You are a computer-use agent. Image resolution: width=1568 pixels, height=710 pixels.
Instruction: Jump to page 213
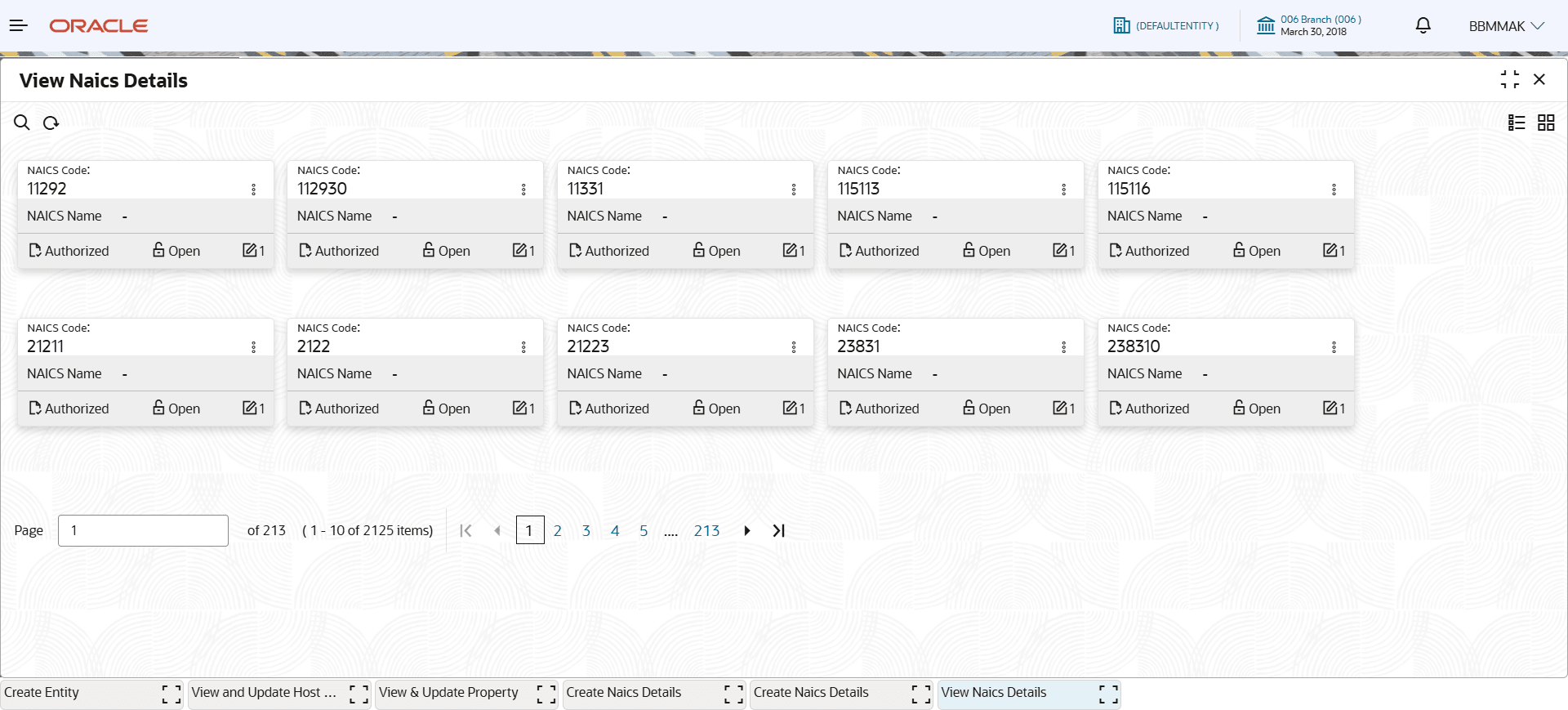707,531
